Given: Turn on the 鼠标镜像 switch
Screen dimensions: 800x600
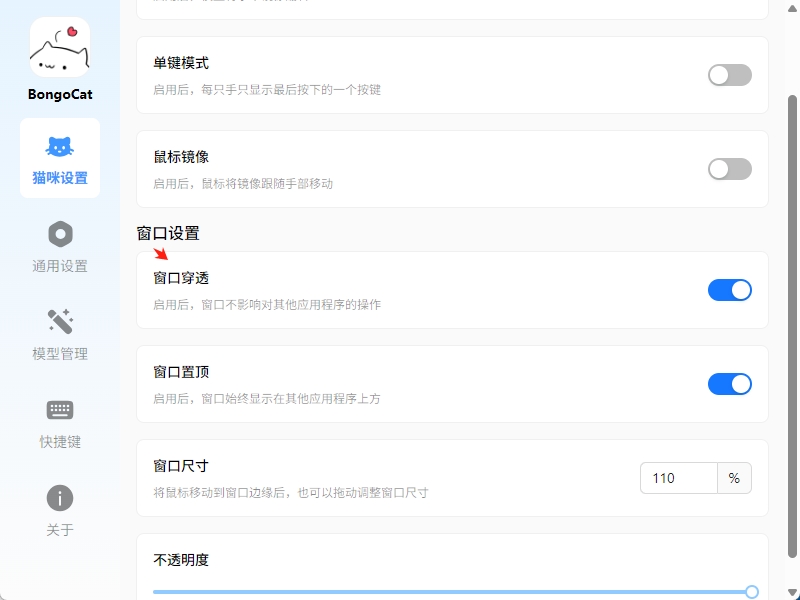Looking at the screenshot, I should (x=729, y=169).
